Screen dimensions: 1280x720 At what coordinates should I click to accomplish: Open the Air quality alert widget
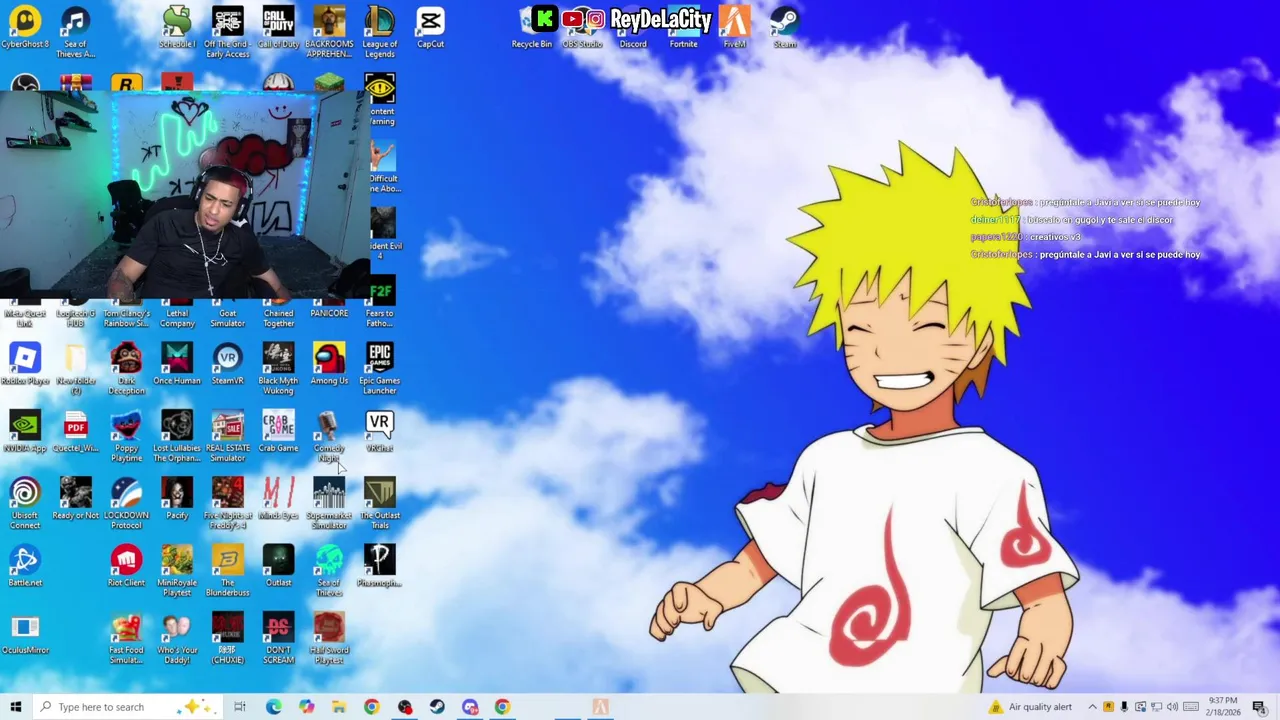tap(1030, 707)
